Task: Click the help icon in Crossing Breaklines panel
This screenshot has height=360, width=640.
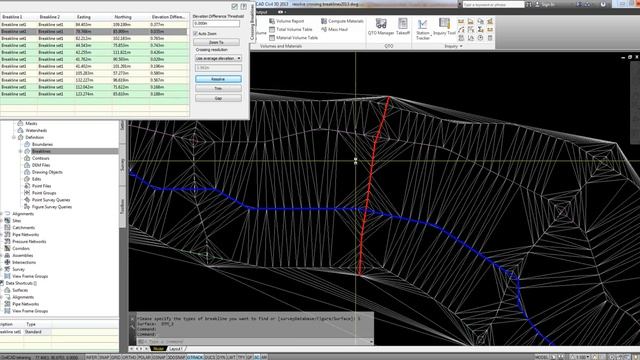Action: 244,6
